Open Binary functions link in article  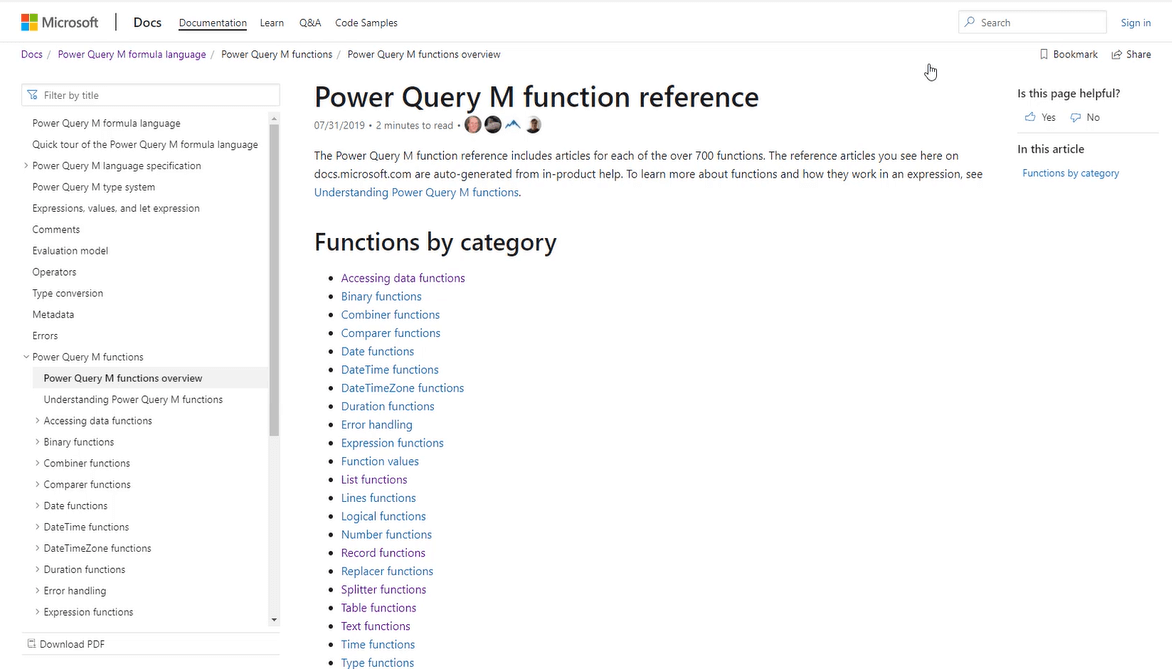381,296
